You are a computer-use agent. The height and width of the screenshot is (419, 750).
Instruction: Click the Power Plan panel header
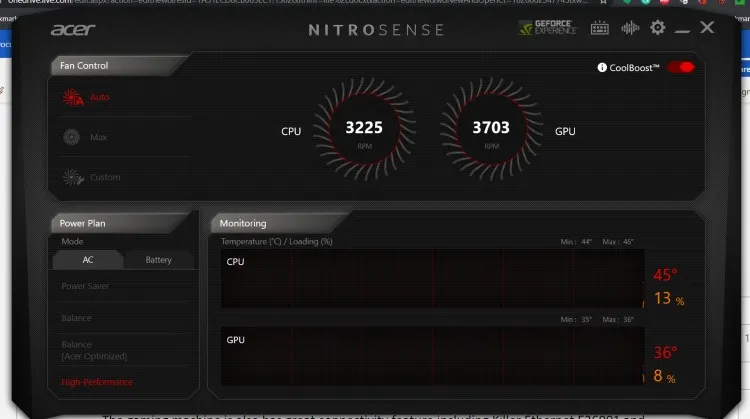[x=122, y=223]
